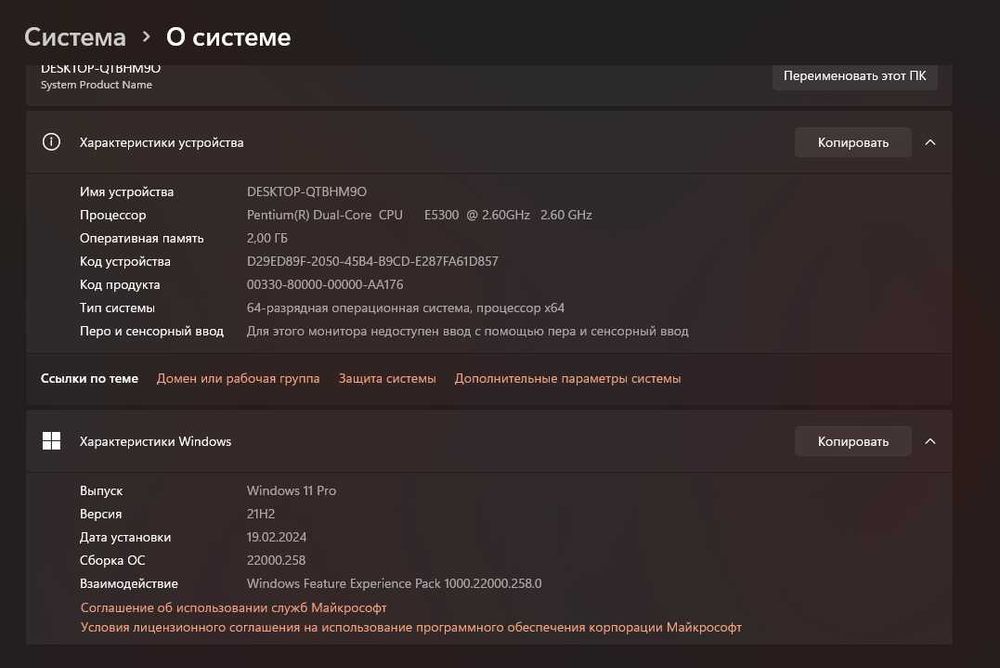
Task: Open Соглашение об использовании служб Майкрософт
Action: (233, 608)
